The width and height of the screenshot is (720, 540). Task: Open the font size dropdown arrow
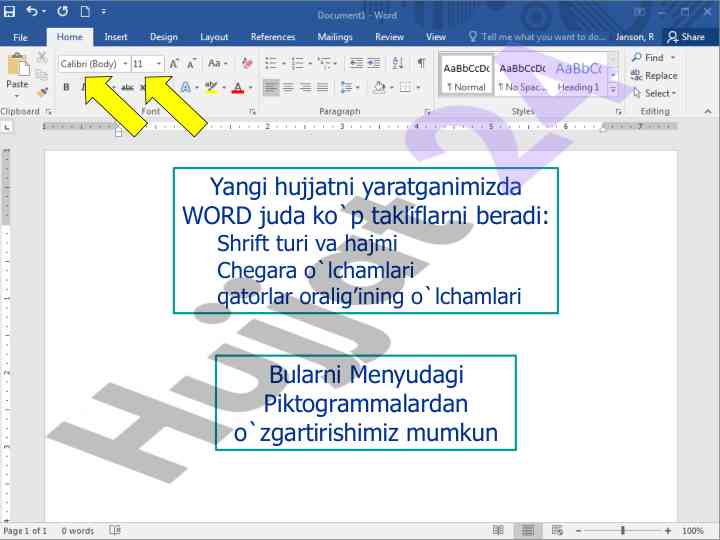point(159,63)
